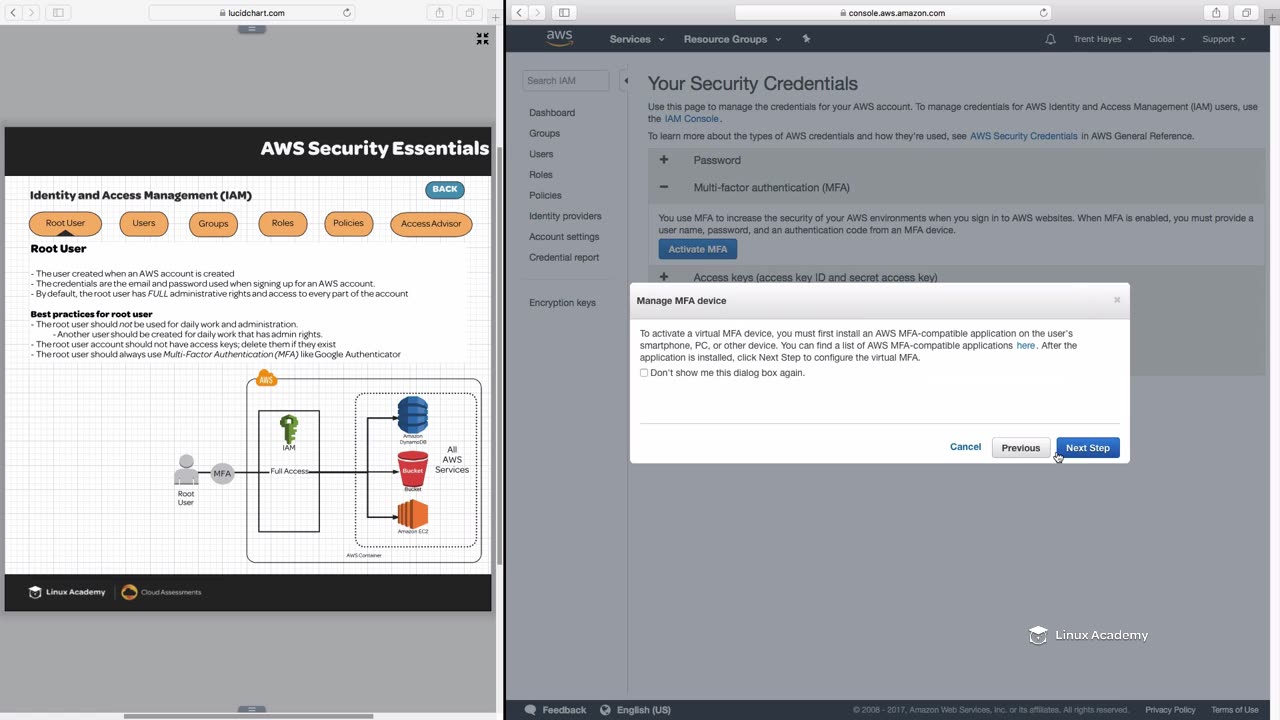Image resolution: width=1280 pixels, height=720 pixels.
Task: Go forward in the AWS console browser window
Action: pyautogui.click(x=538, y=13)
